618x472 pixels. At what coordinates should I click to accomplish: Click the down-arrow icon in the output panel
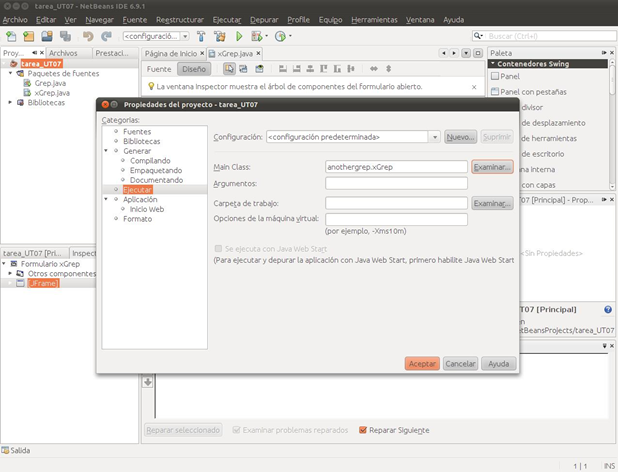(x=148, y=382)
